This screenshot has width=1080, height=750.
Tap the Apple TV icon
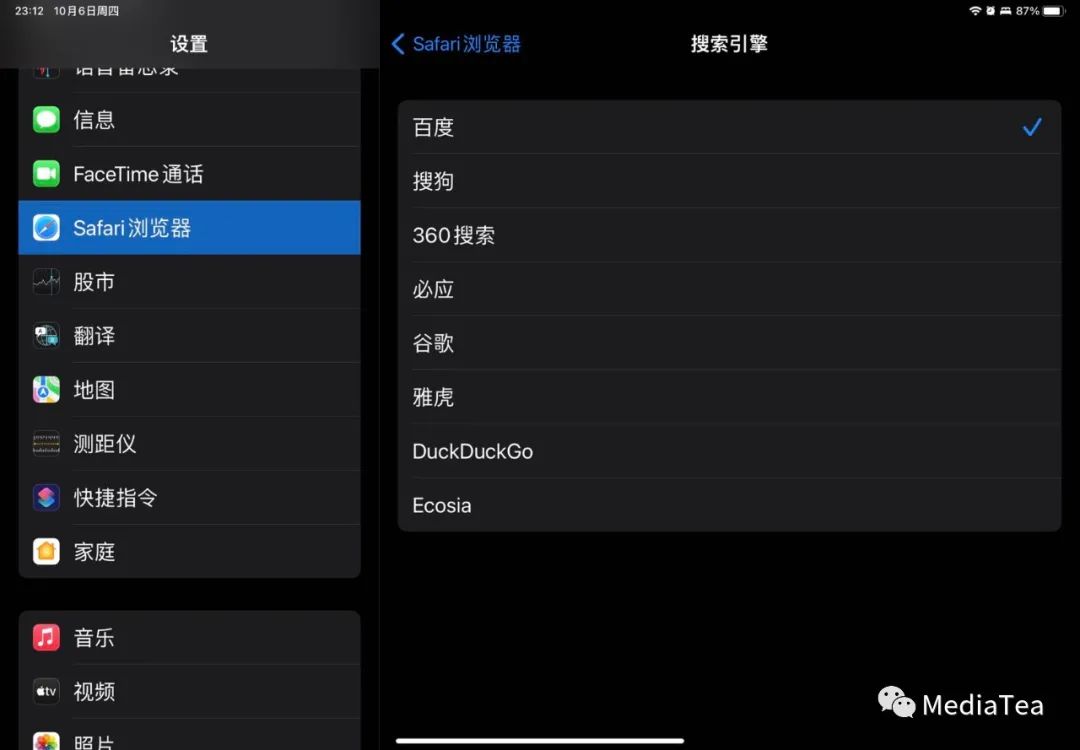coord(46,691)
